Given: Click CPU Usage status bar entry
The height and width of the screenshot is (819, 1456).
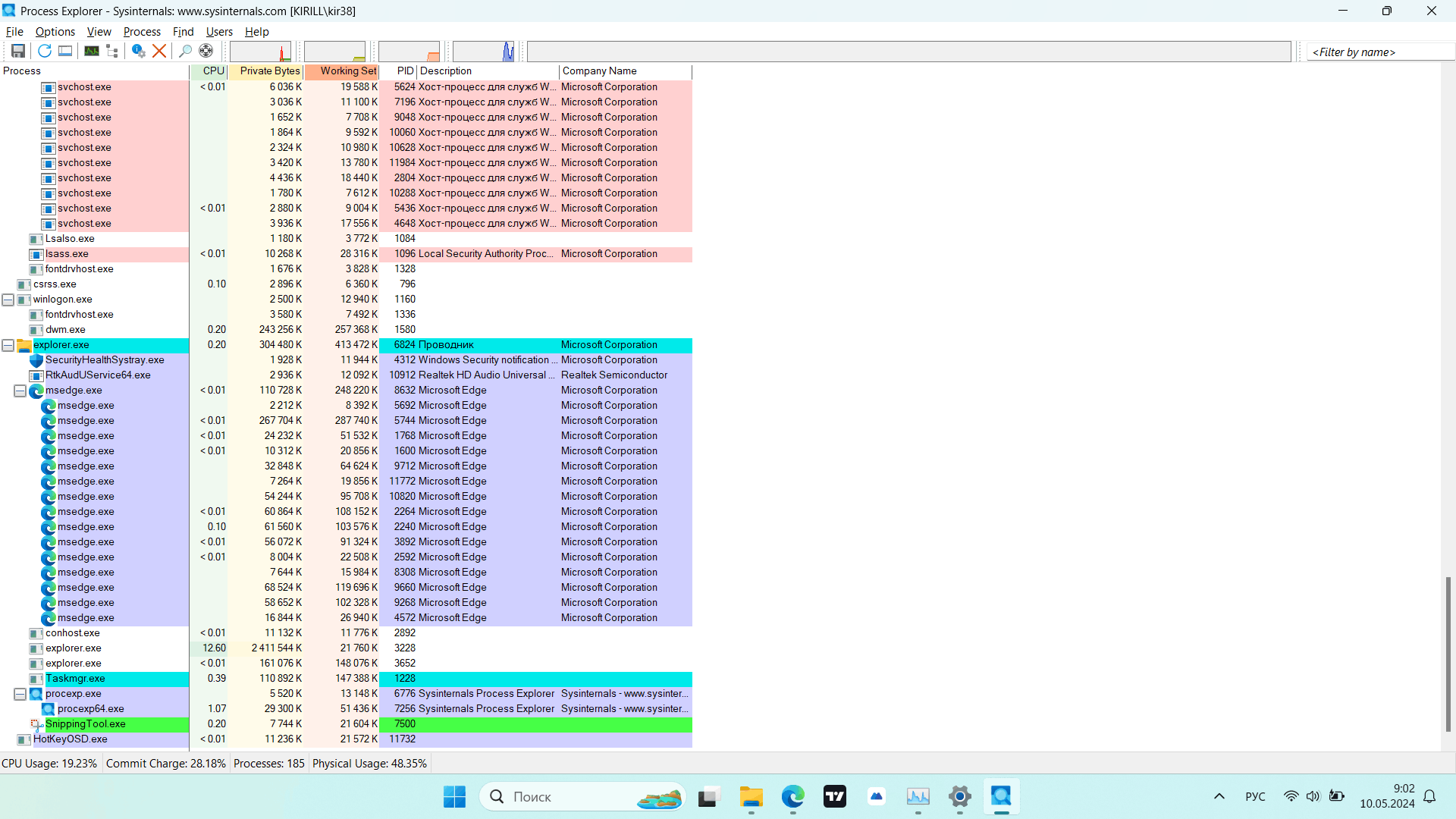Looking at the screenshot, I should (50, 764).
